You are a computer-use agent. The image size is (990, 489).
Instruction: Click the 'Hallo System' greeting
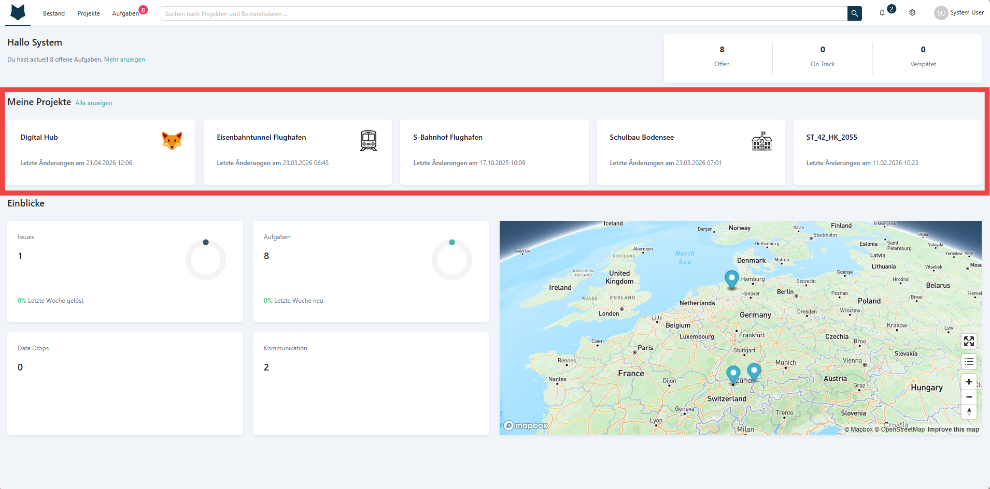(x=35, y=42)
